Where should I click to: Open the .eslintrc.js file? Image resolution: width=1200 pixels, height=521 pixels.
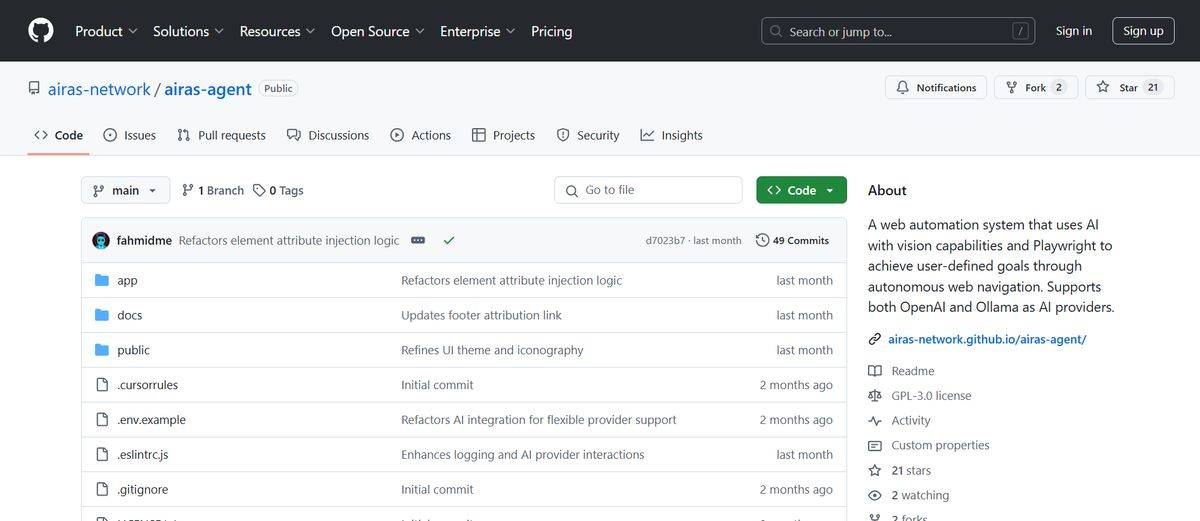(x=142, y=454)
